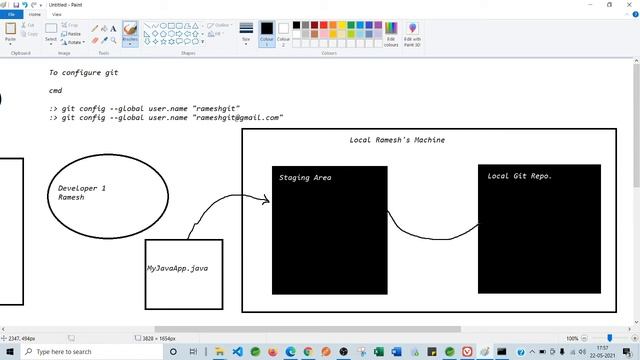Select the Fill with colour bucket tool

[x=104, y=29]
